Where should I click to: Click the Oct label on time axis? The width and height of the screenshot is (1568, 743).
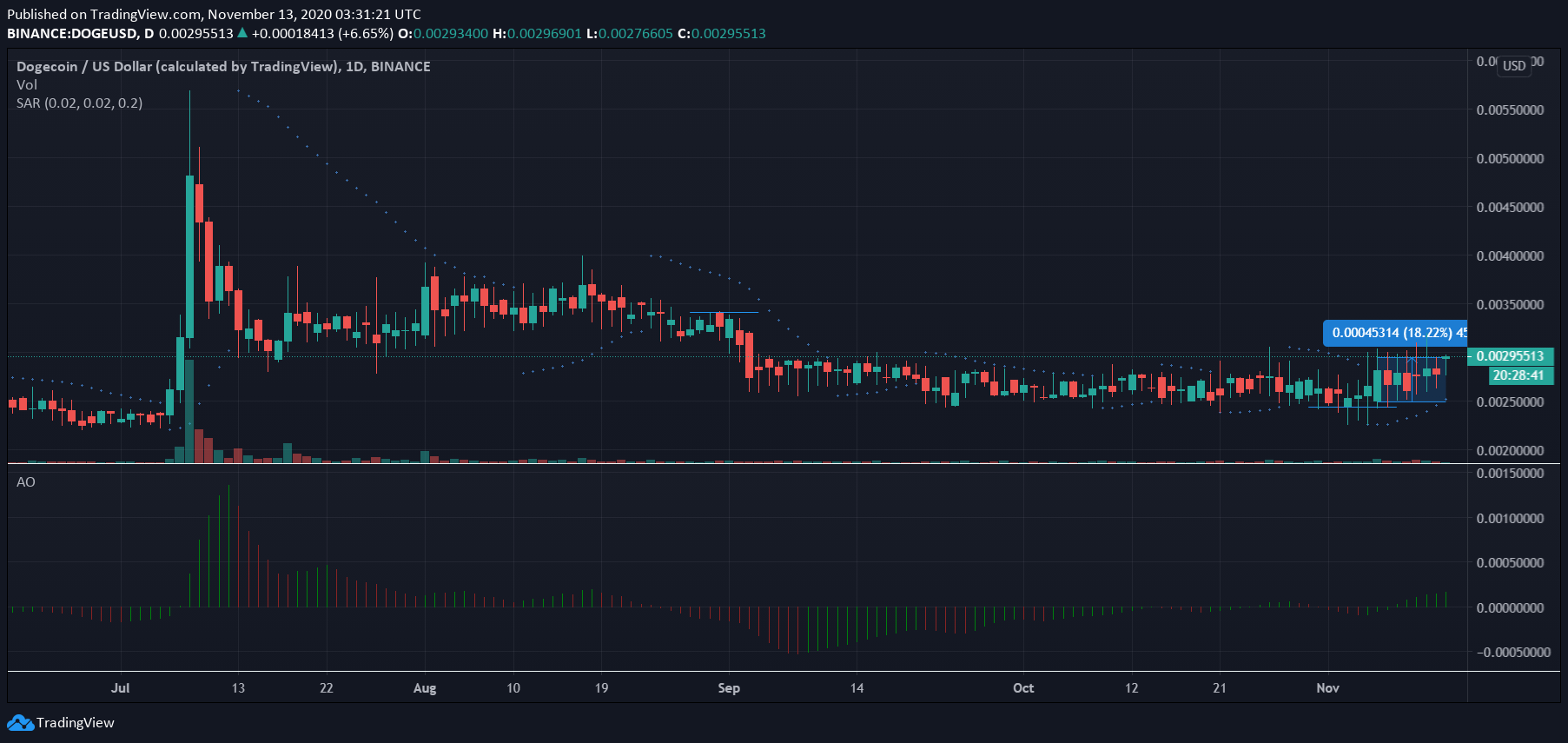(1023, 687)
